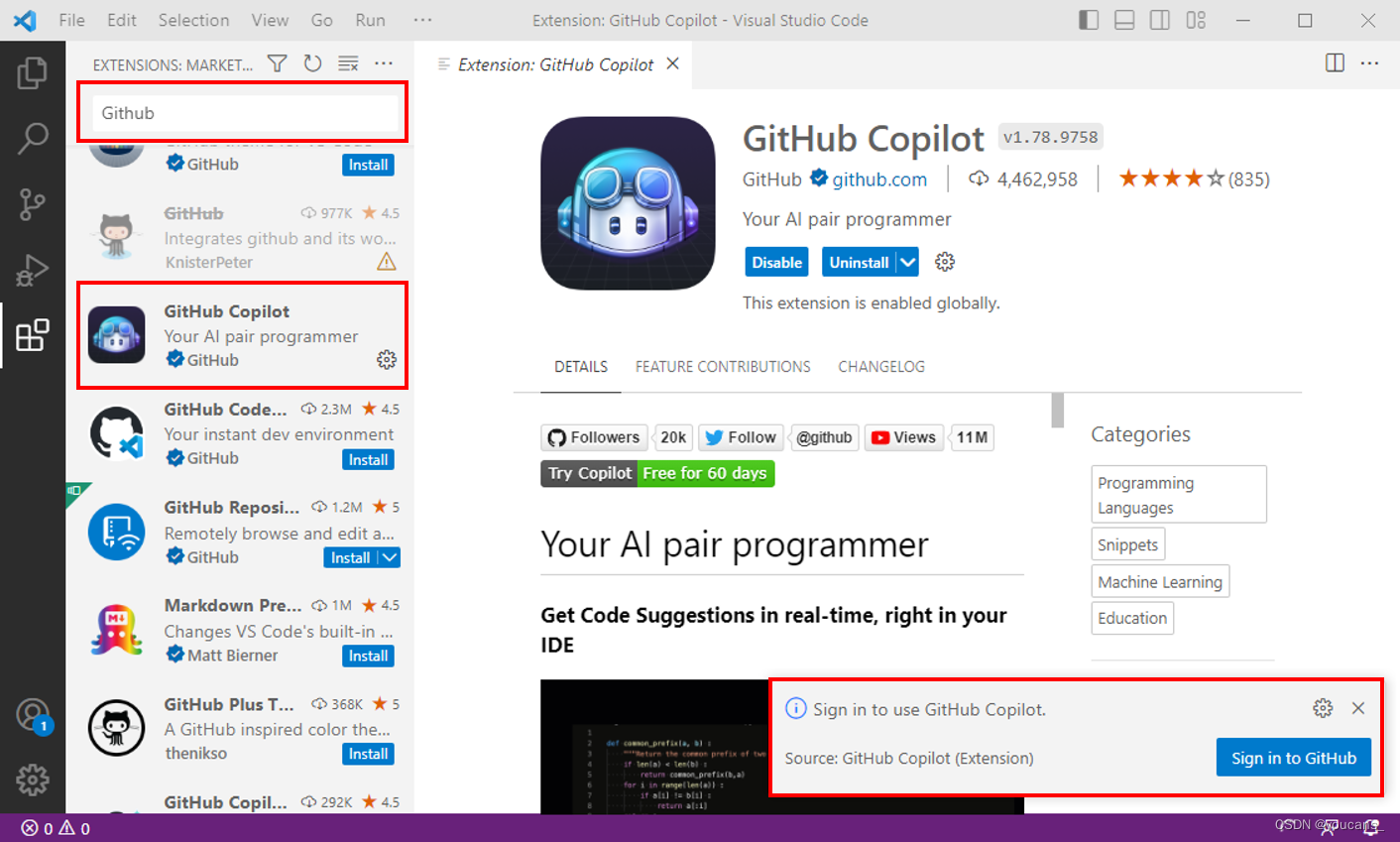Click the VS Code logo icon
This screenshot has height=842, width=1400.
(x=25, y=20)
